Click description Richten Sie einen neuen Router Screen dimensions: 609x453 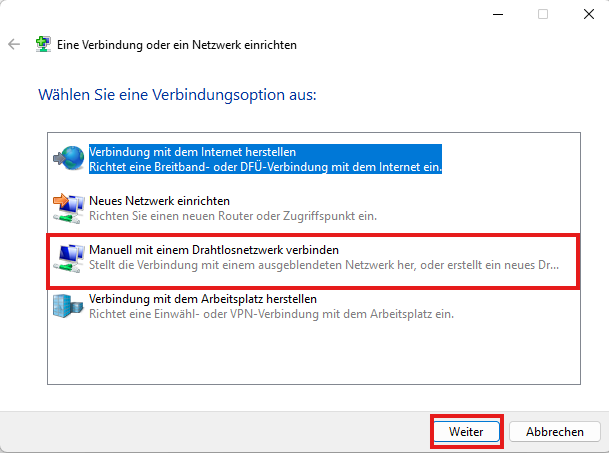[233, 216]
